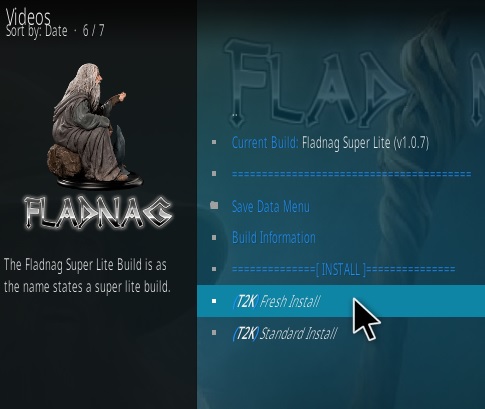Click the bullet icon next to Build Information
Viewport: 485px width, 409px height.
coord(214,238)
